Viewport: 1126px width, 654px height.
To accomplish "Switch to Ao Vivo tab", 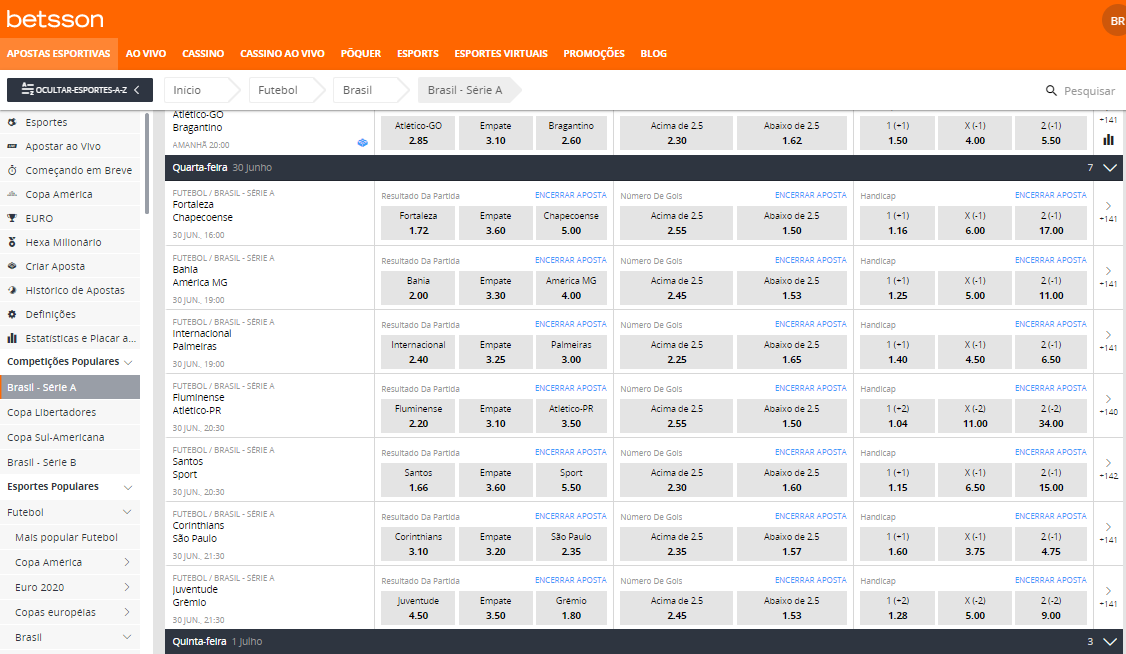I will click(146, 54).
